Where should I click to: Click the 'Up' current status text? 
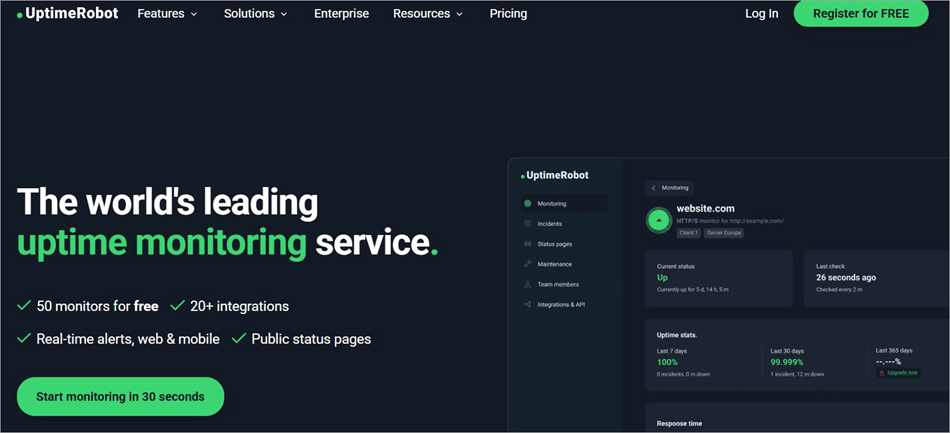[x=662, y=278]
